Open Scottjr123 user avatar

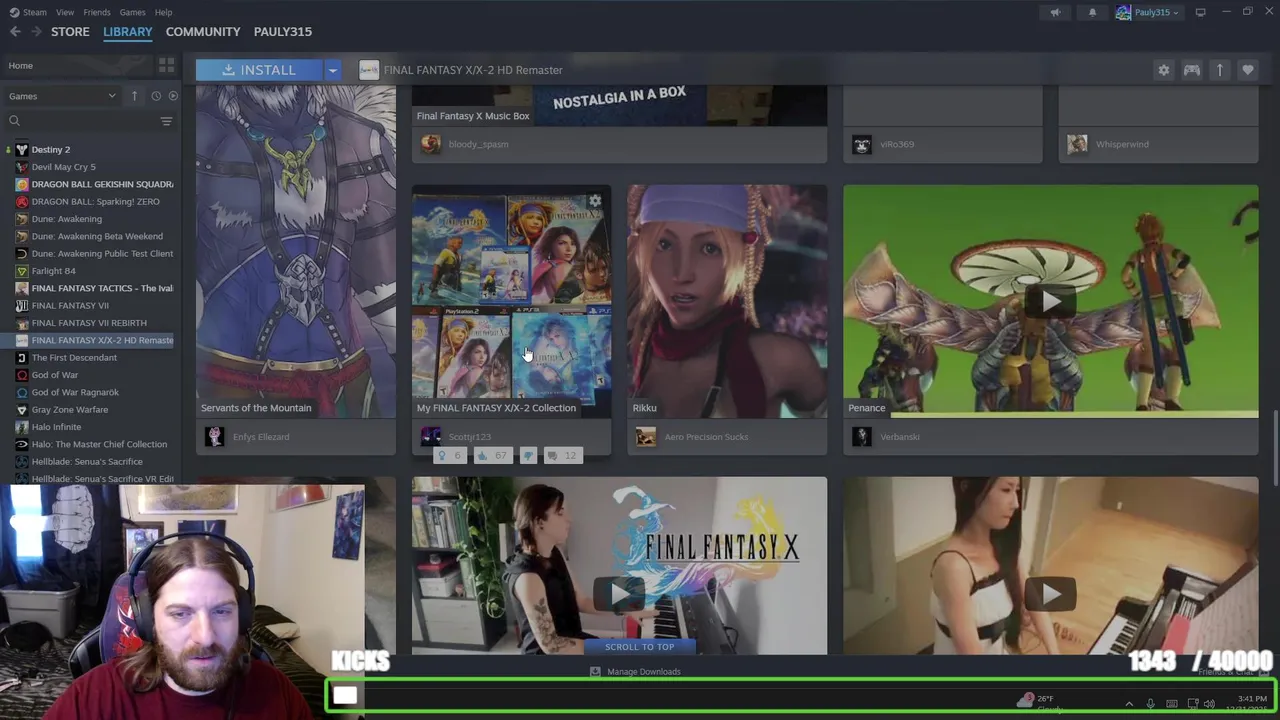pyautogui.click(x=431, y=437)
